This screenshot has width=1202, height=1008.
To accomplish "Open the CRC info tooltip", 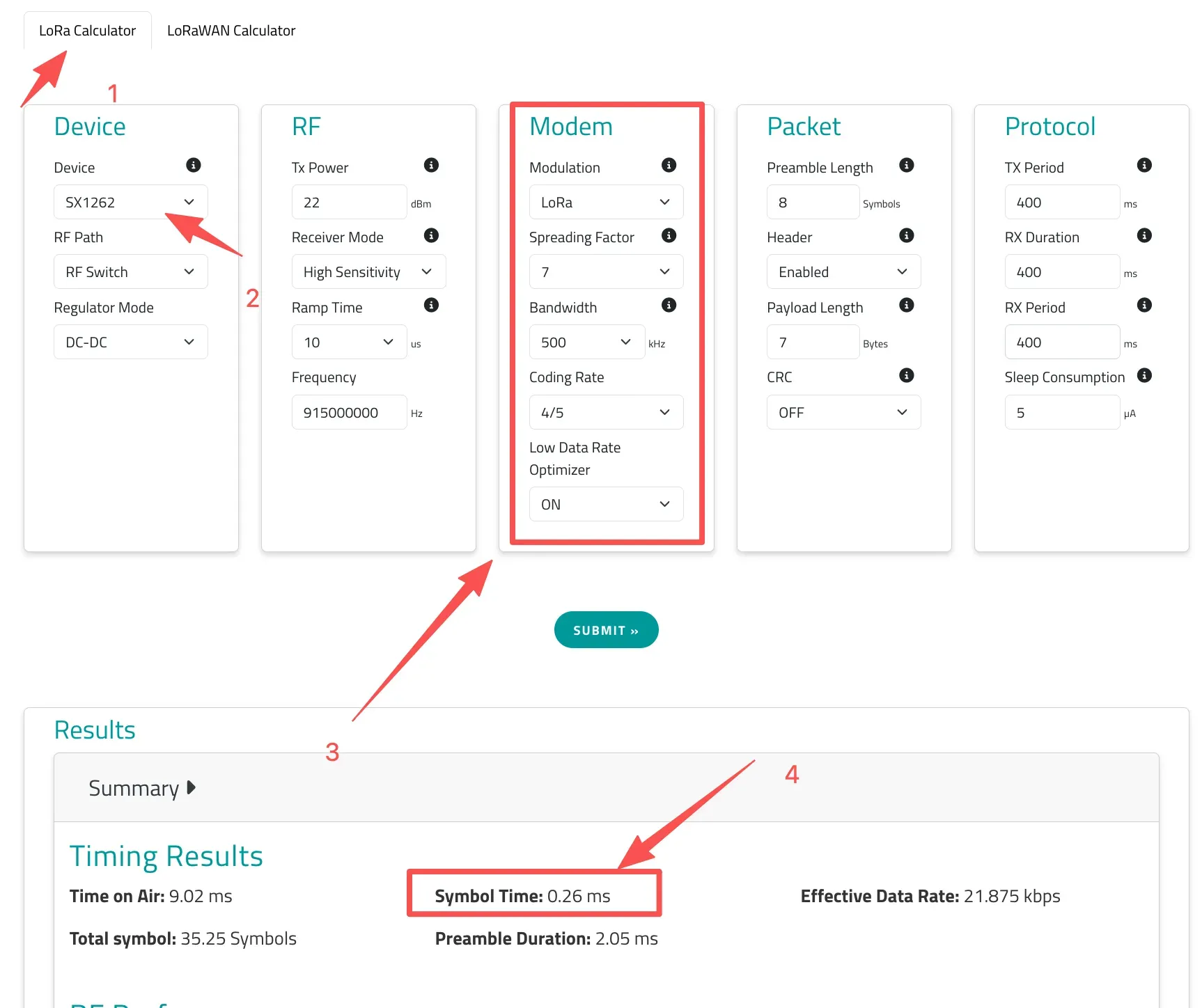I will [x=906, y=375].
